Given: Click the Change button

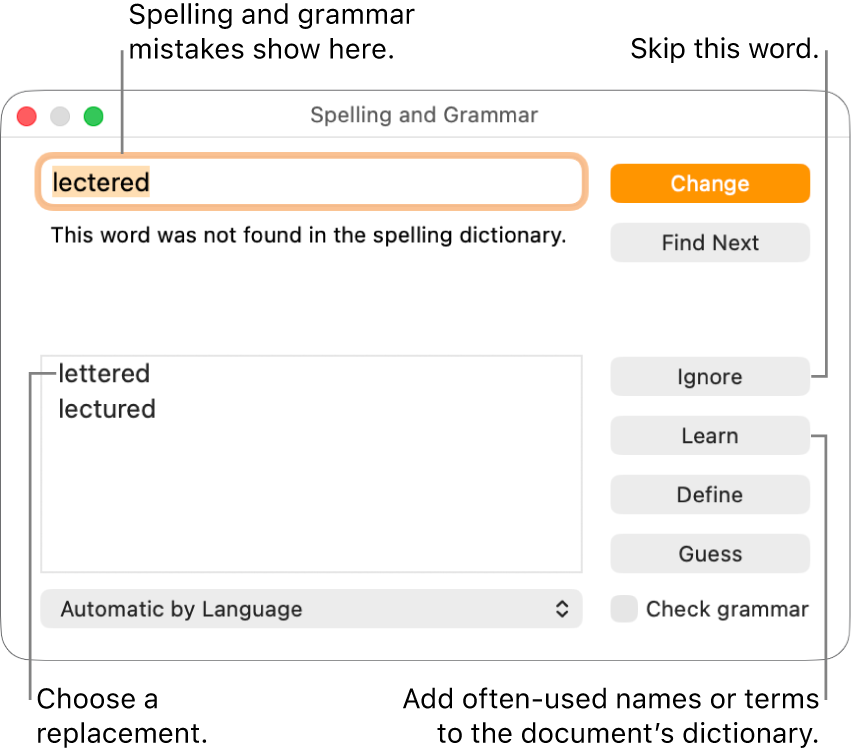Looking at the screenshot, I should 710,183.
